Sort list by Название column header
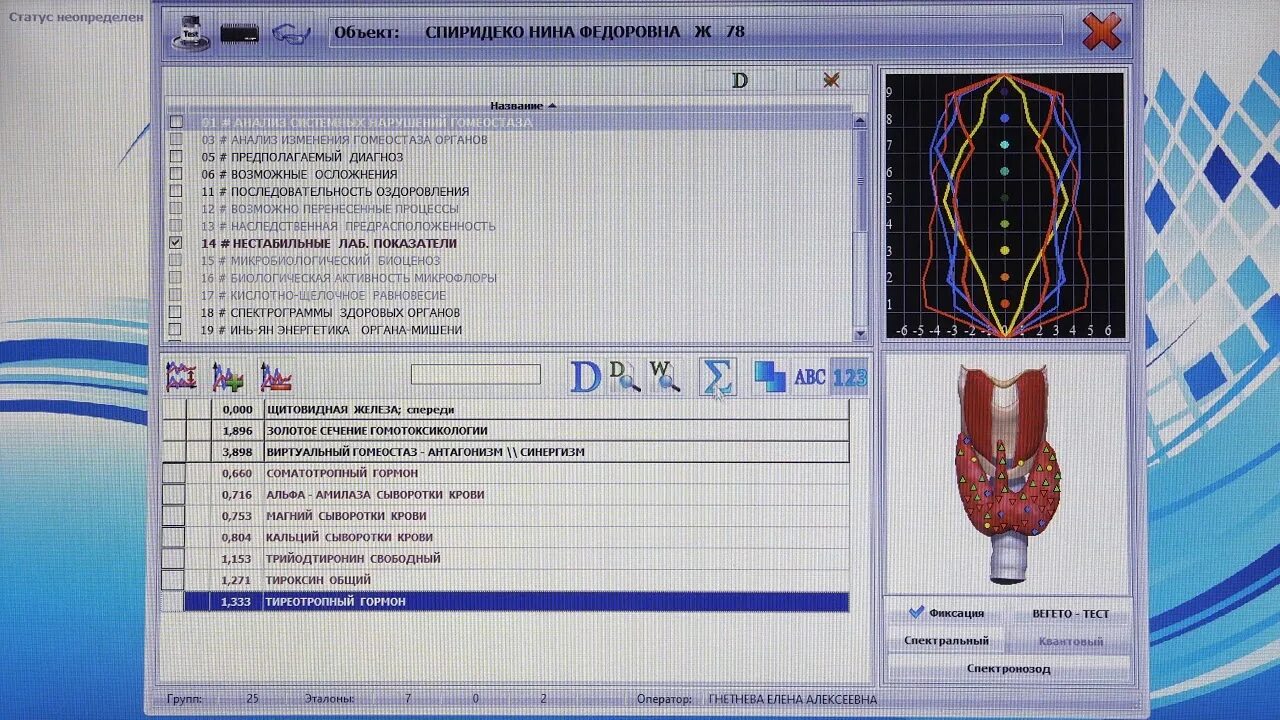This screenshot has width=1280, height=720. coord(523,105)
